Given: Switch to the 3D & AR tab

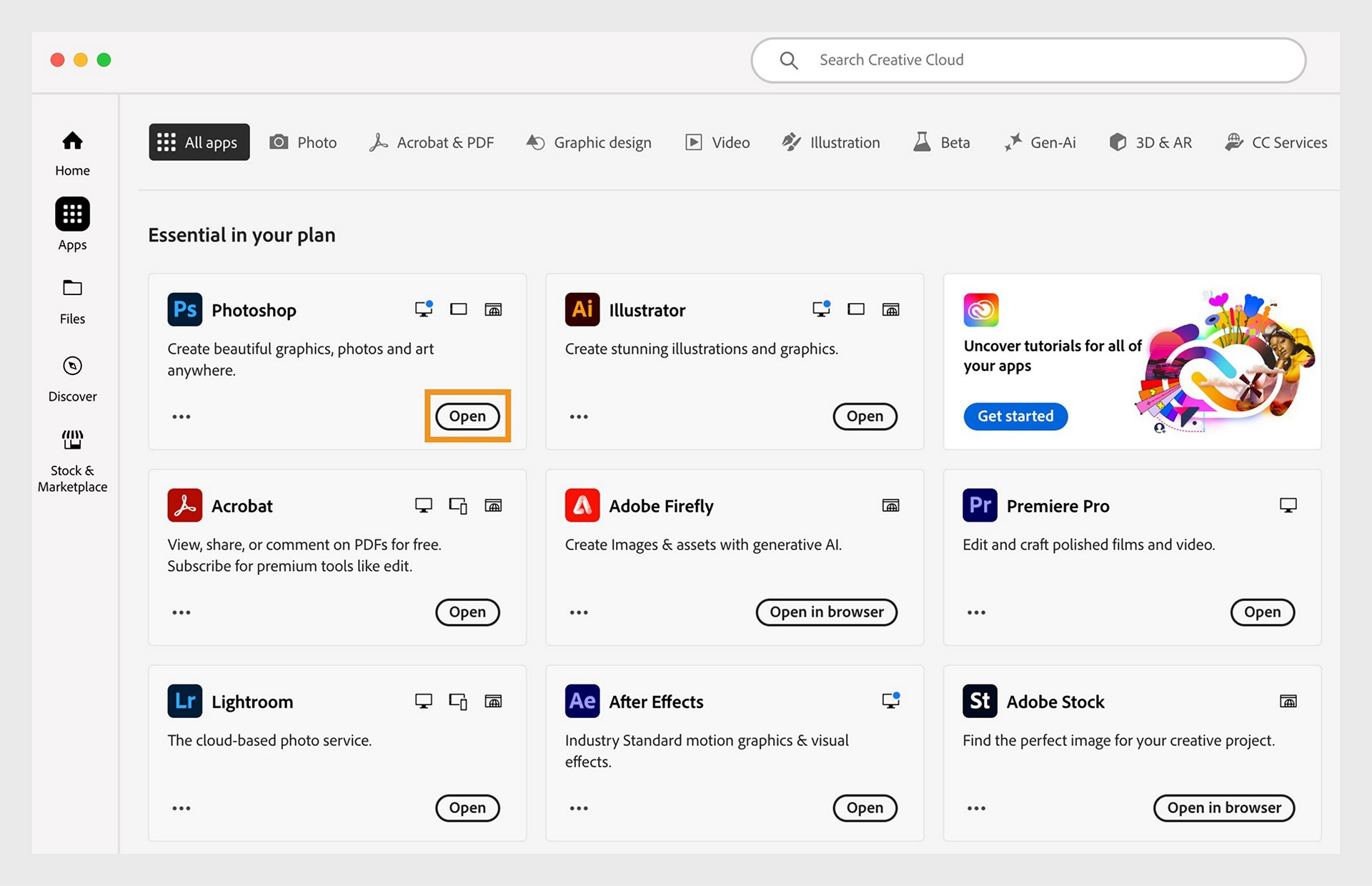Looking at the screenshot, I should (x=1150, y=142).
